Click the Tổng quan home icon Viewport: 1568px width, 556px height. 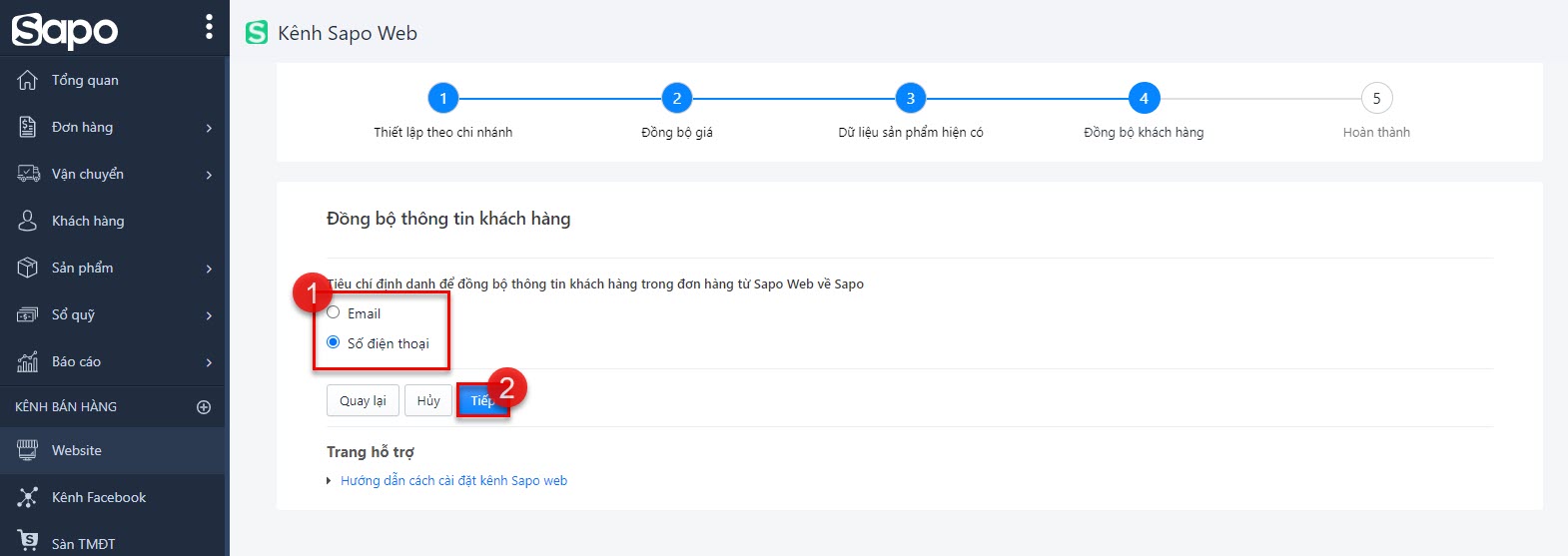click(28, 80)
